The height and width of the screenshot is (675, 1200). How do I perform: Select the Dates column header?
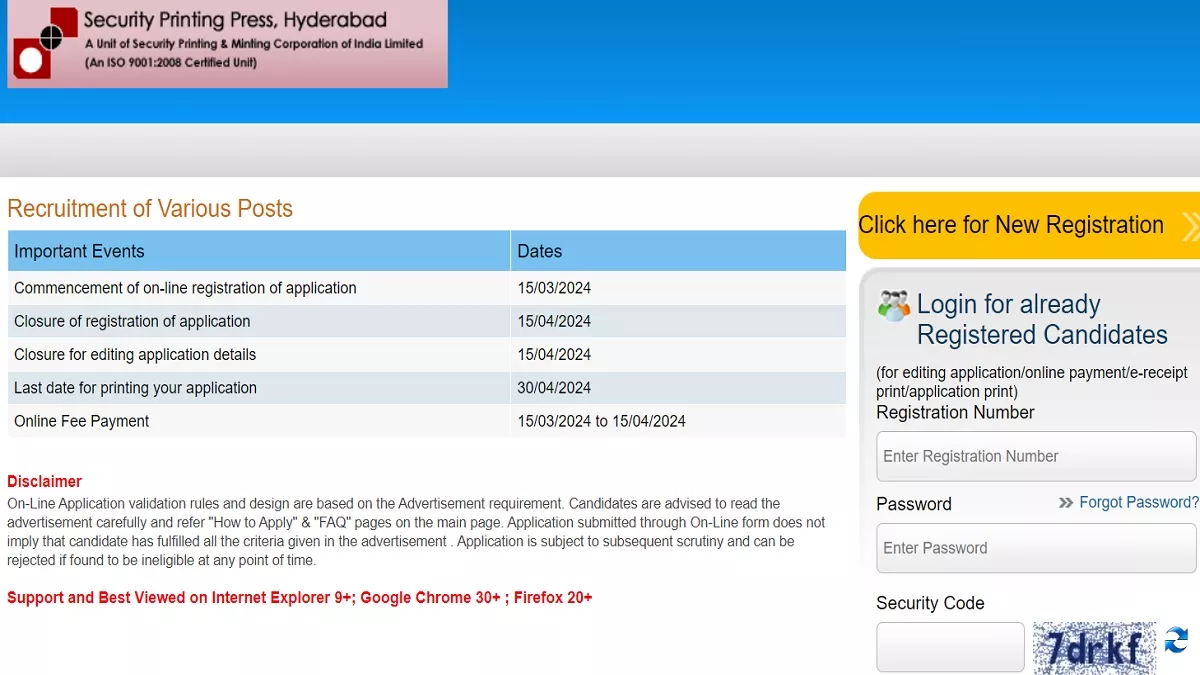pos(540,251)
